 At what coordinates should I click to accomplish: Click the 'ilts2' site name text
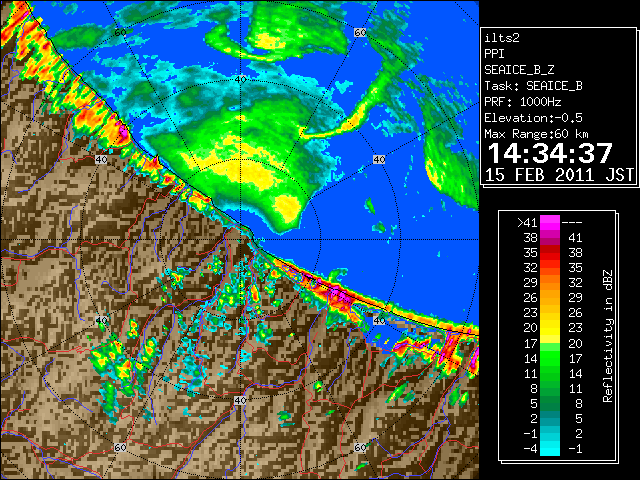502,38
